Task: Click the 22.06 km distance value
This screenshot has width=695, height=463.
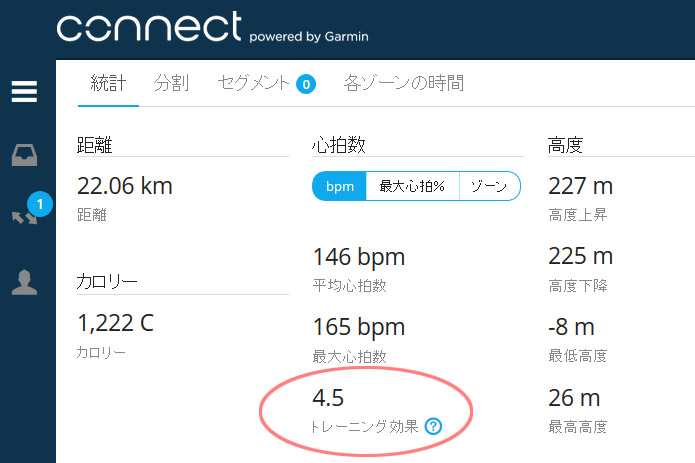Action: 125,186
